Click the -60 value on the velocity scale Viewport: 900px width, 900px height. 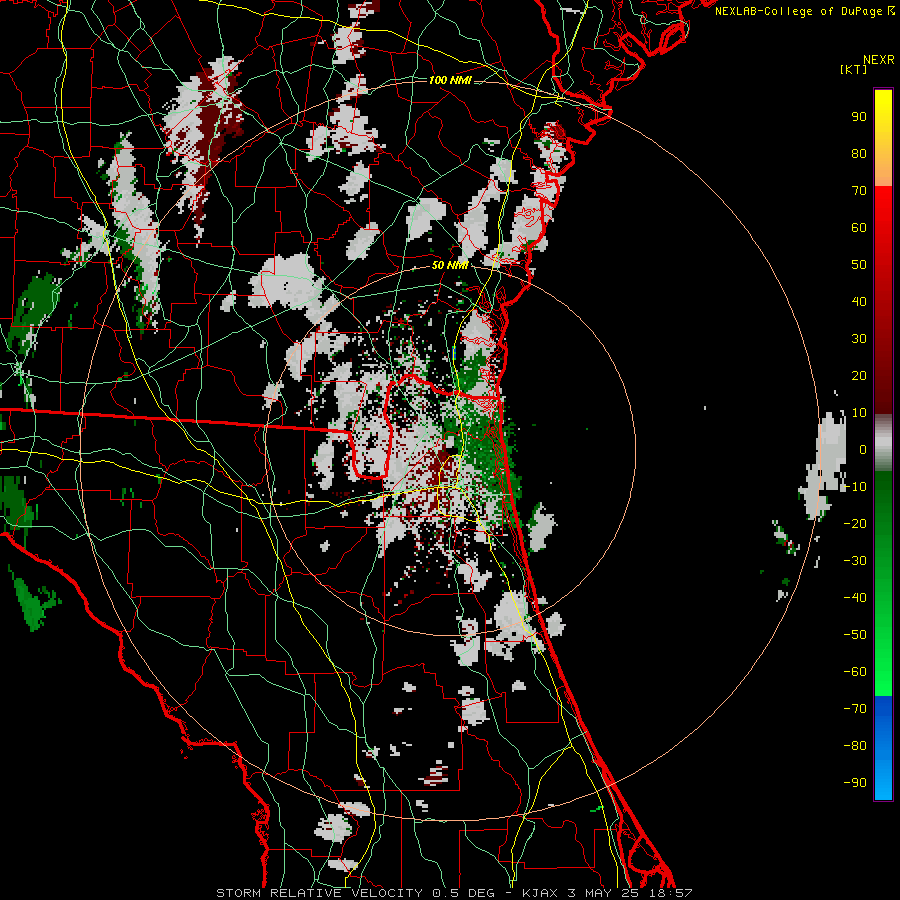(855, 672)
